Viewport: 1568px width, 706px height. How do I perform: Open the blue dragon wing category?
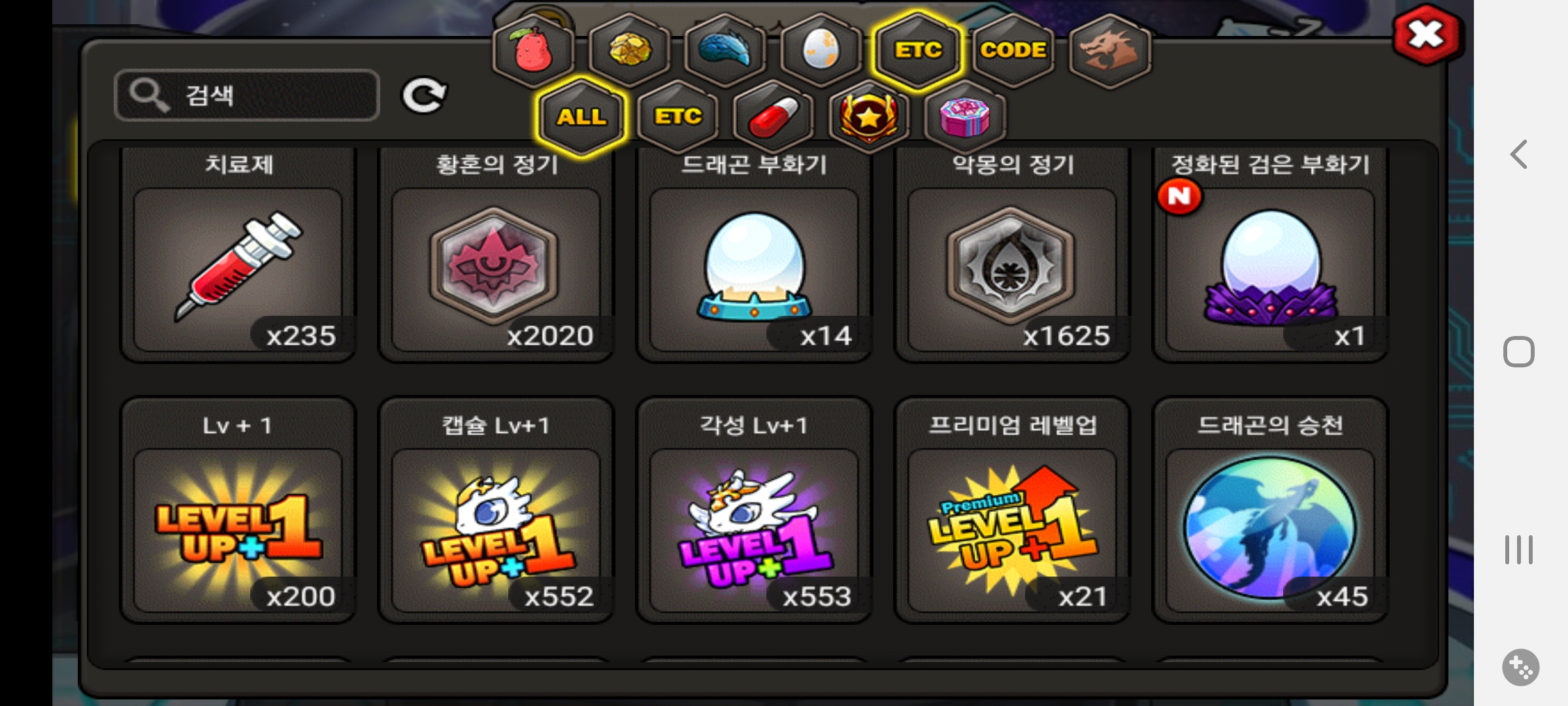tap(725, 50)
